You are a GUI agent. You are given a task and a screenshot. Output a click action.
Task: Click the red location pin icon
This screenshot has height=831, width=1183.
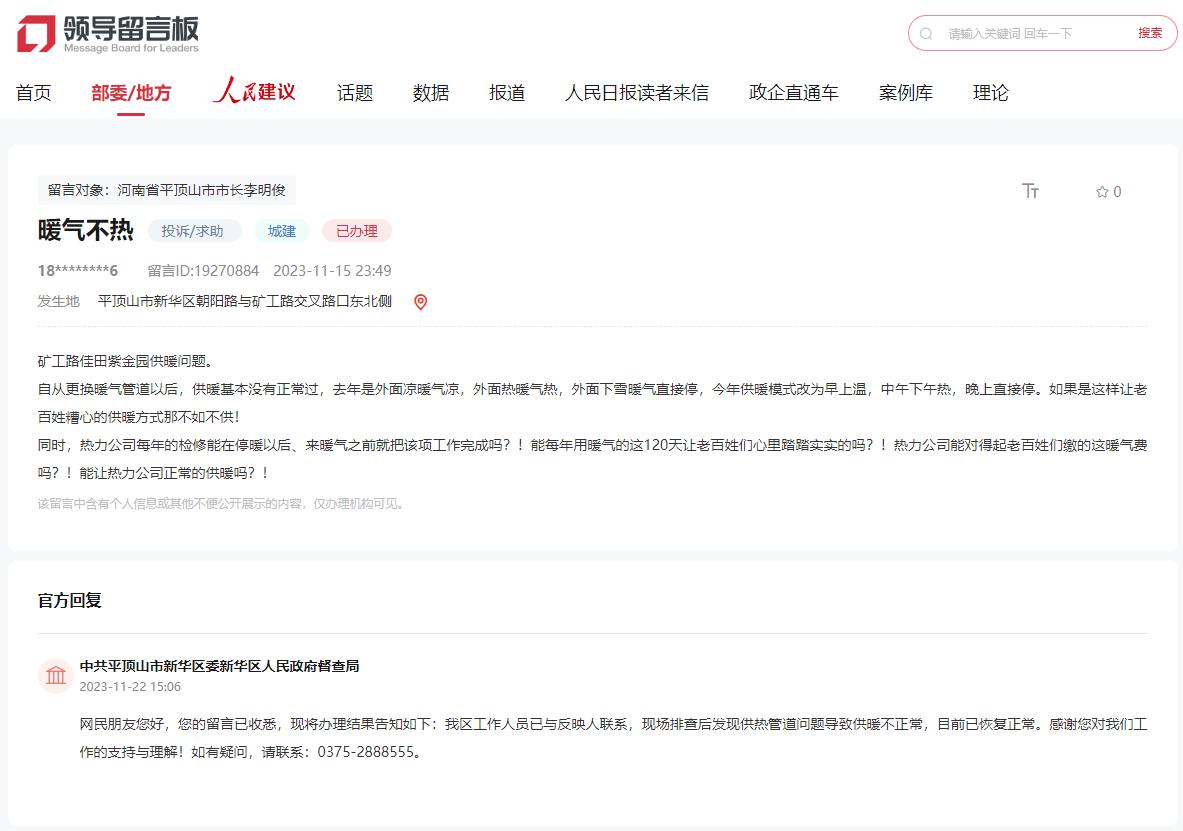point(420,302)
